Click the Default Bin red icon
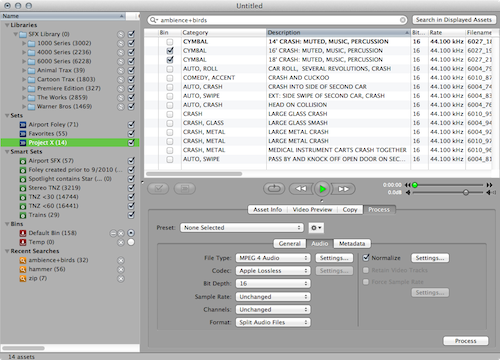Image resolution: width=500 pixels, height=360 pixels. click(23, 233)
